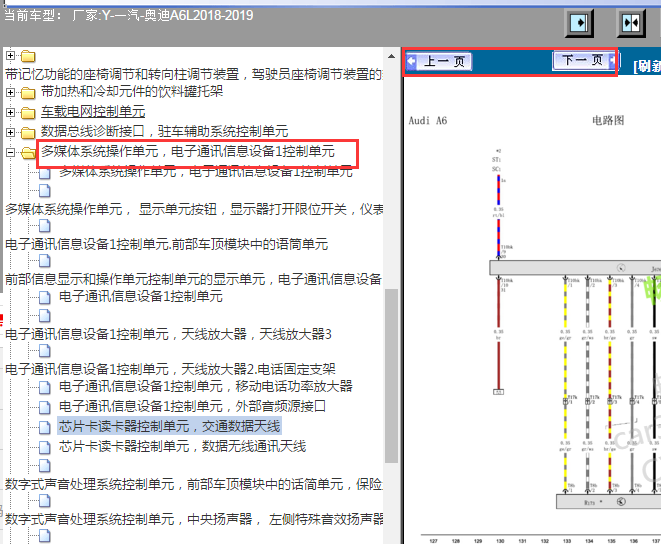Click page icon above 天线放大器3 entry
Viewport: 661px width, 544px height.
(45, 316)
